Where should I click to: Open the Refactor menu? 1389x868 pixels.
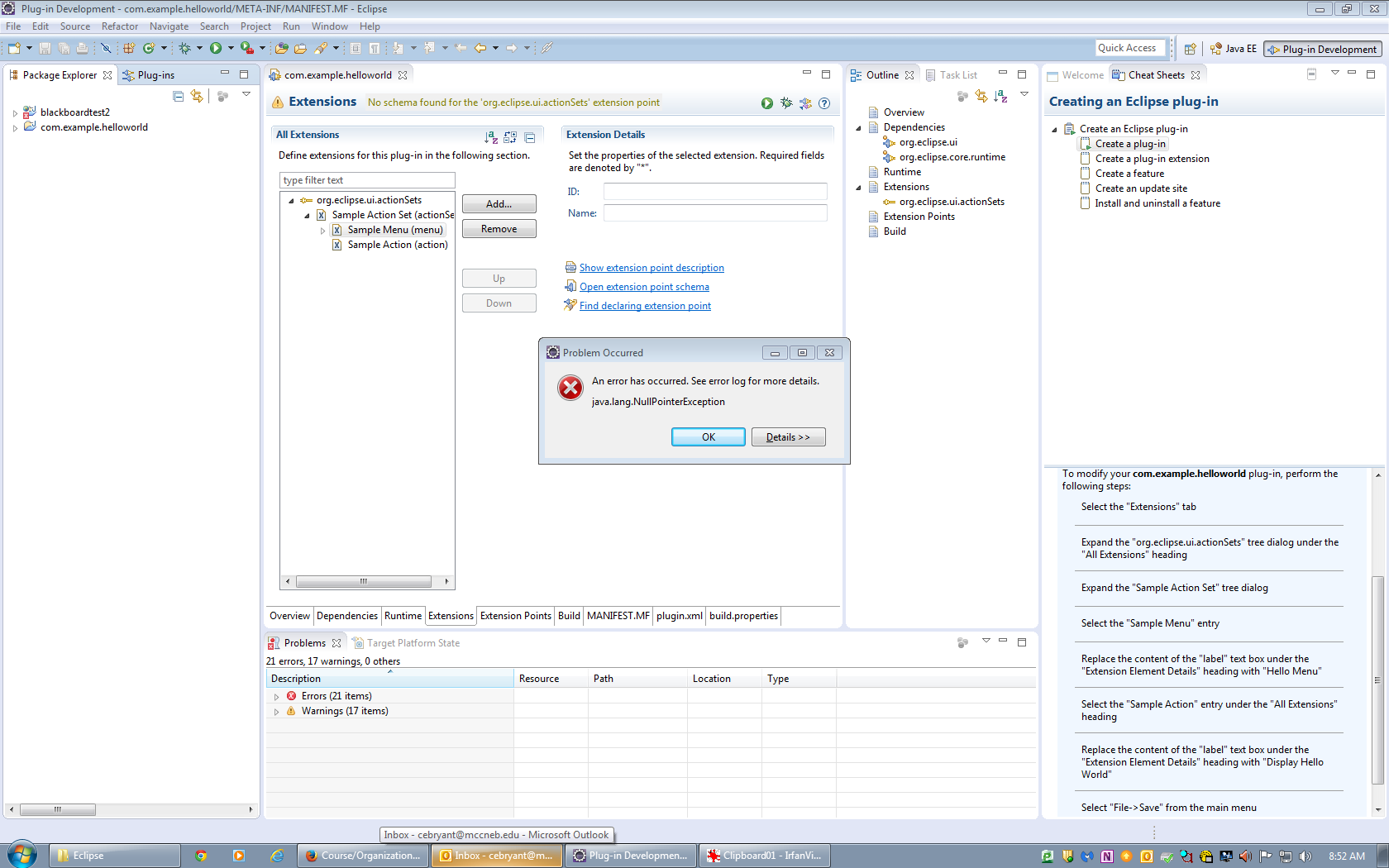tap(120, 26)
